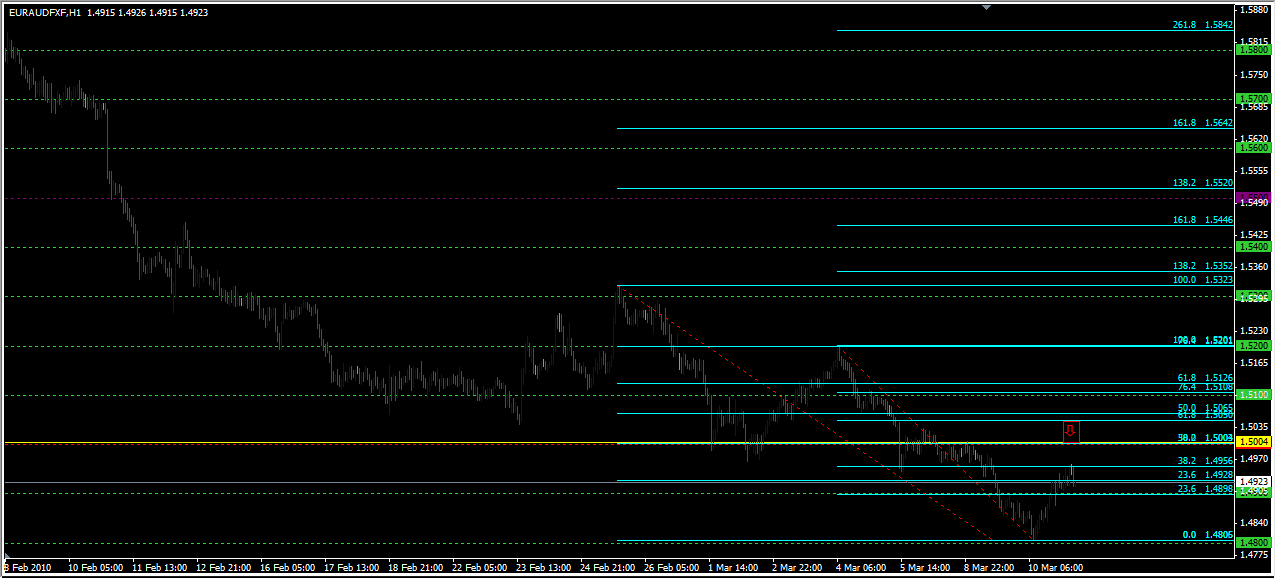Click the 26 Feb 05:00 time axis label
Image resolution: width=1275 pixels, height=578 pixels.
pos(671,568)
